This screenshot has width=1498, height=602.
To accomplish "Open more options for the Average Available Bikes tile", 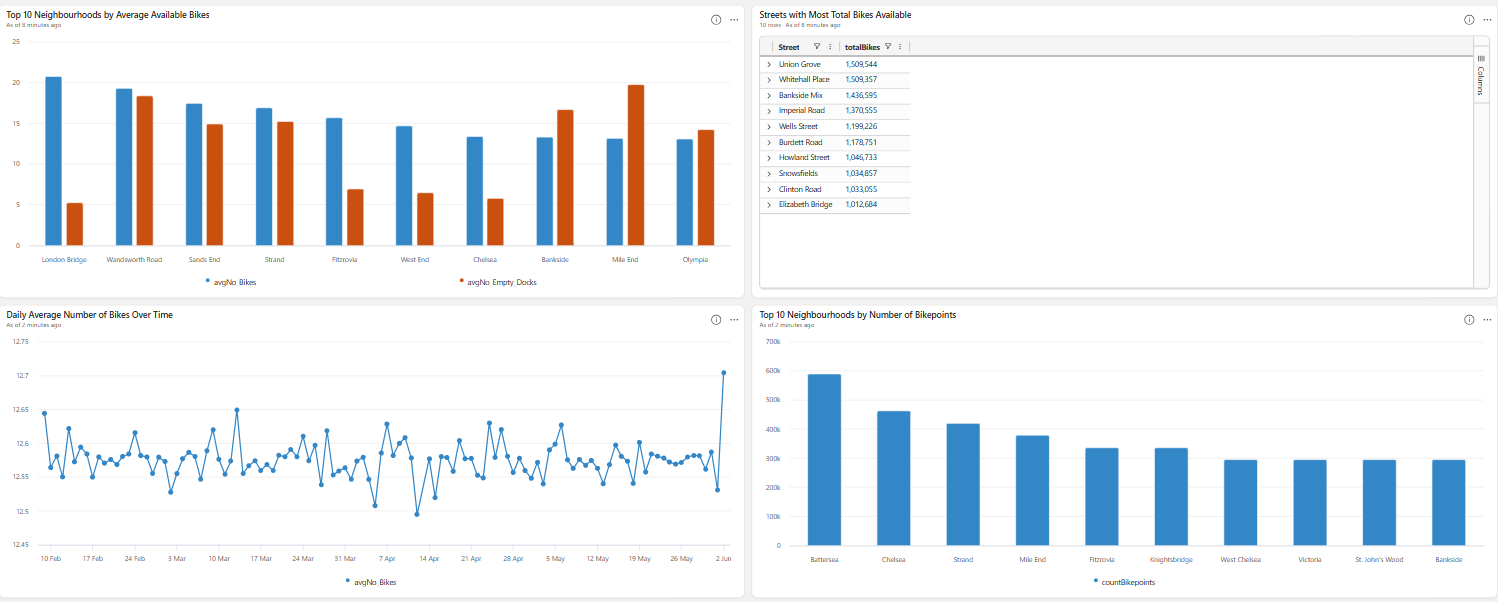I will point(734,20).
